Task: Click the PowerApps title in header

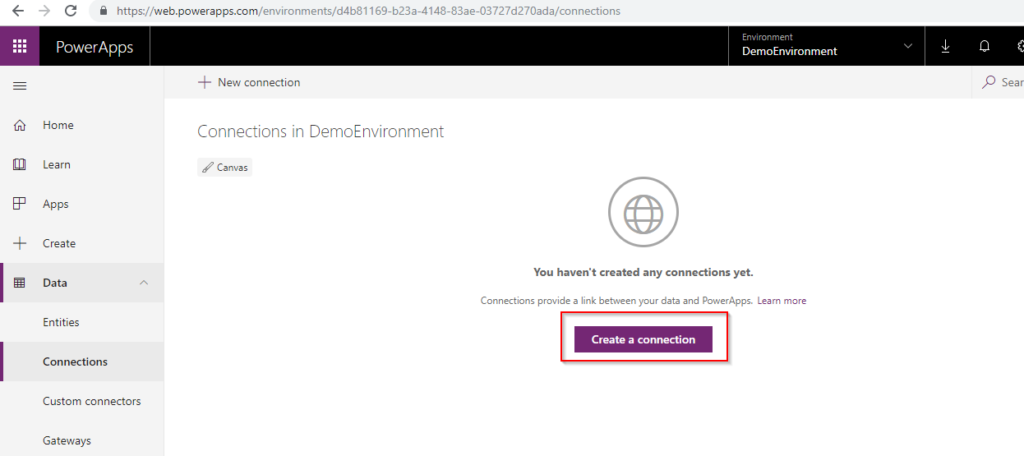Action: [94, 46]
